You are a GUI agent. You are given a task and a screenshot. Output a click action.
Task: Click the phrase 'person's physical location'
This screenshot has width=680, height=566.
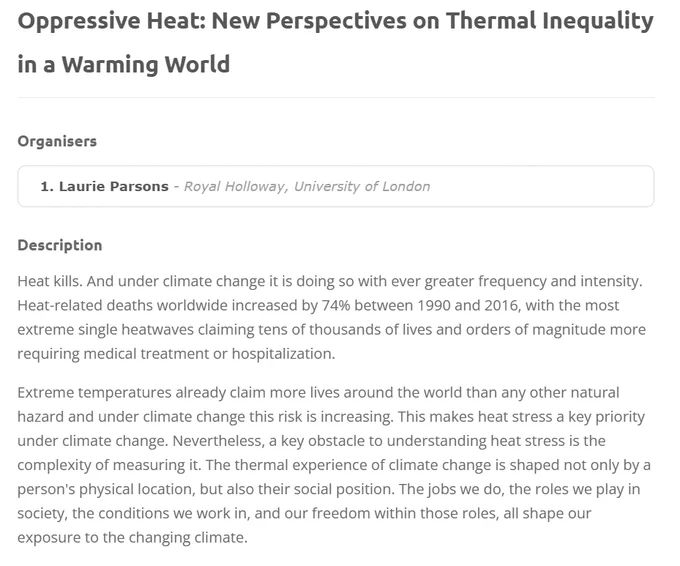106,490
